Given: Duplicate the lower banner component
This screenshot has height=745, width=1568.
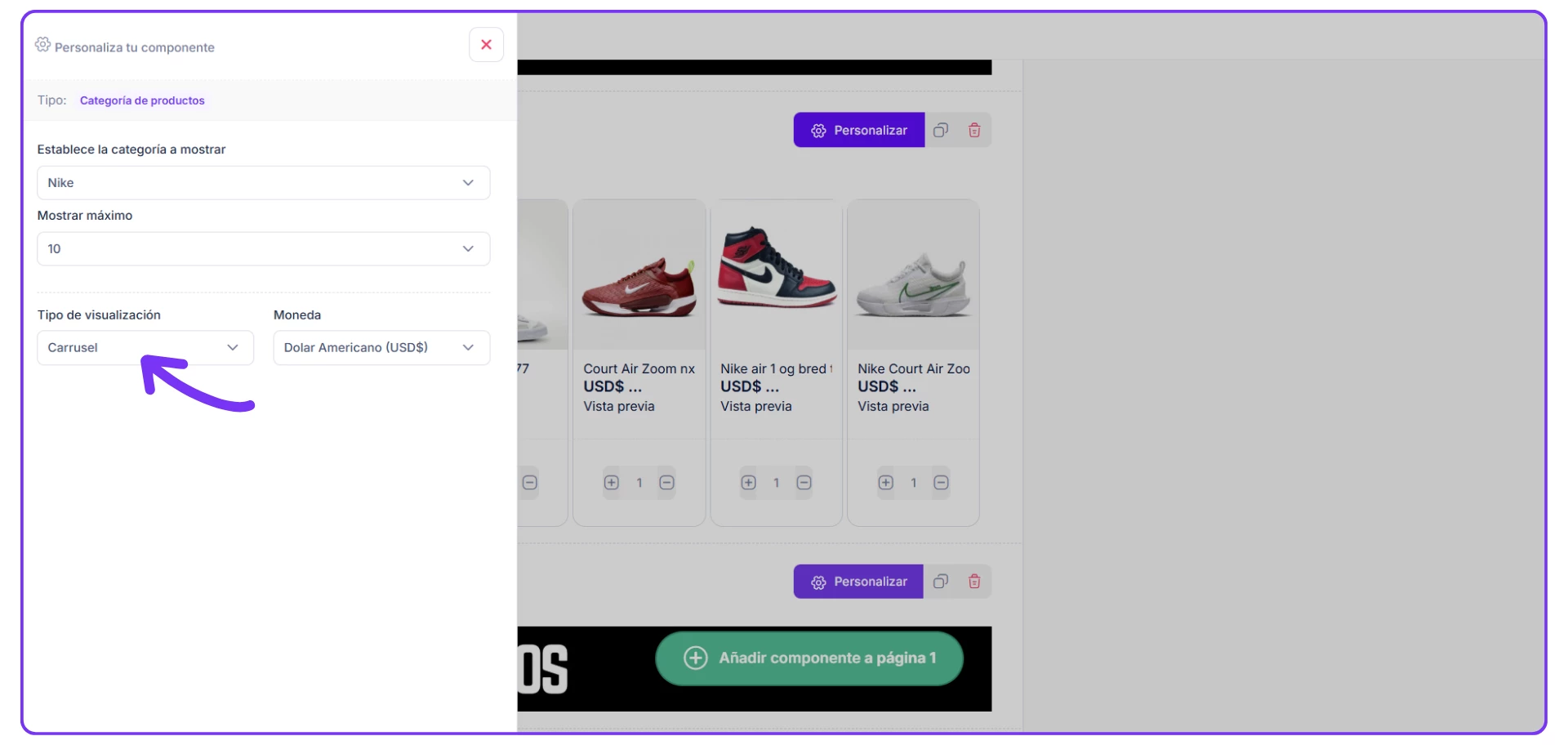Looking at the screenshot, I should tap(941, 582).
